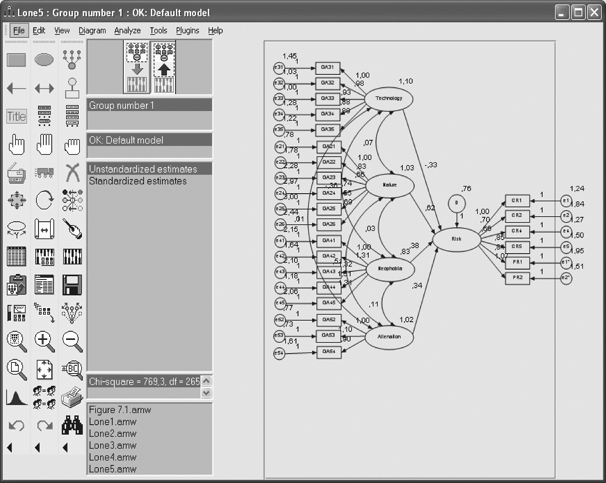Open the File menu
The height and width of the screenshot is (483, 606).
coord(18,31)
